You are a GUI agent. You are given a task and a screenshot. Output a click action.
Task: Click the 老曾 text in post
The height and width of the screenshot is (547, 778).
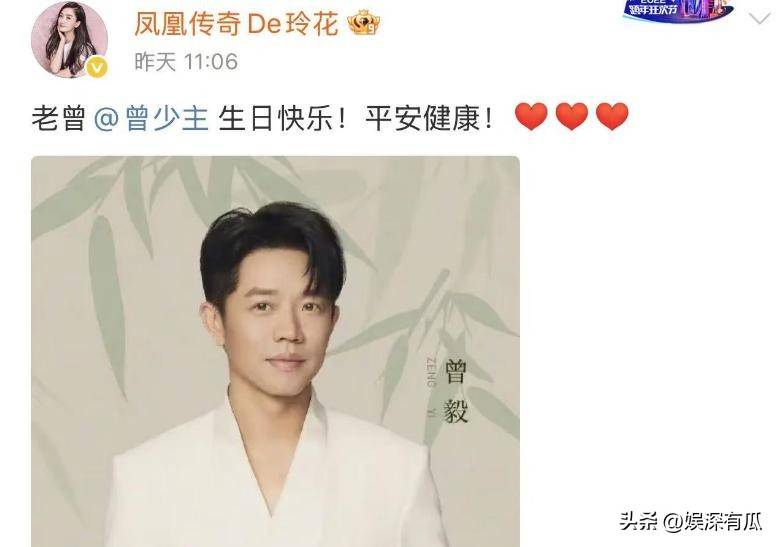tap(59, 119)
